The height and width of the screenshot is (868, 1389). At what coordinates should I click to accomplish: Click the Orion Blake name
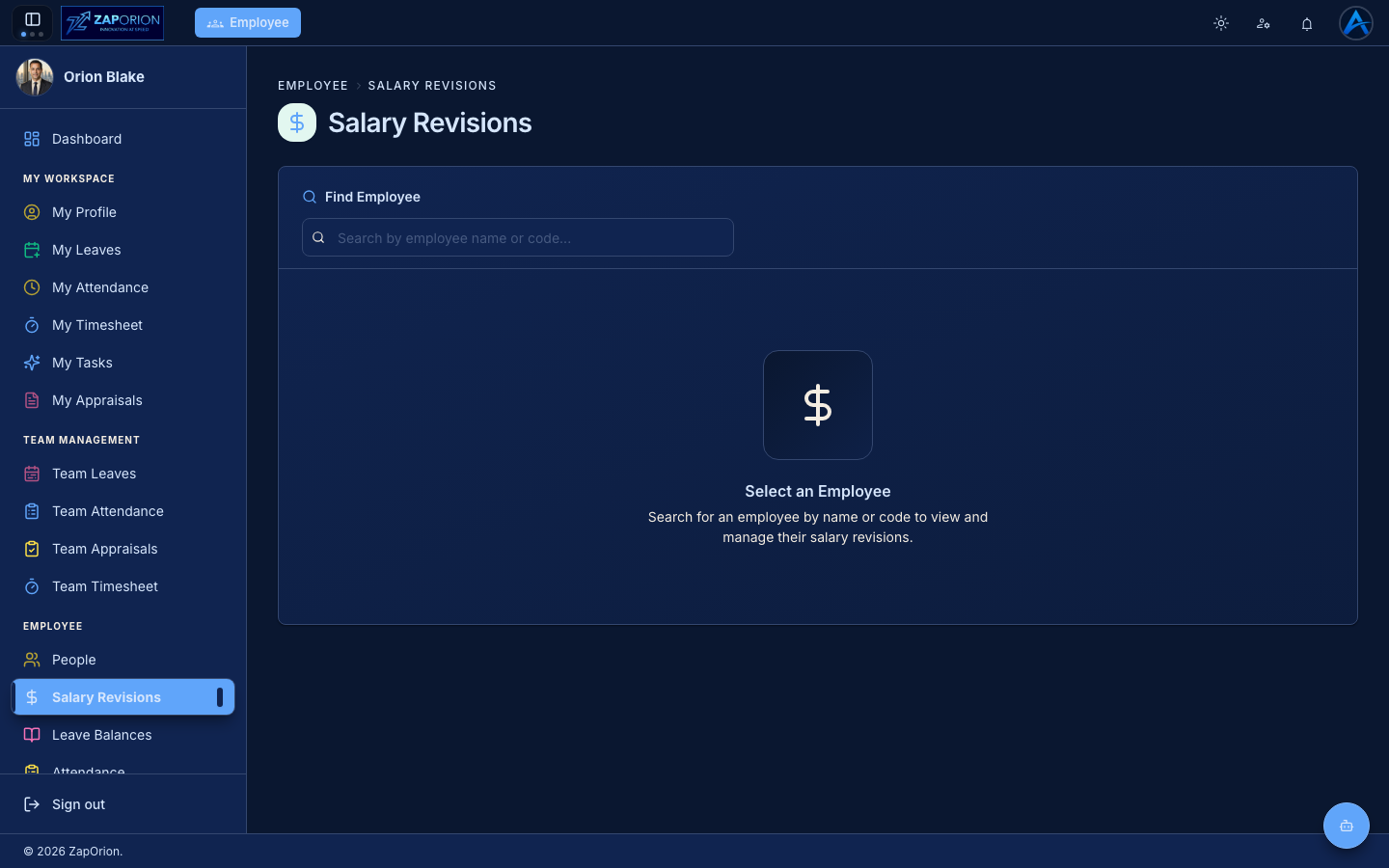point(104,77)
